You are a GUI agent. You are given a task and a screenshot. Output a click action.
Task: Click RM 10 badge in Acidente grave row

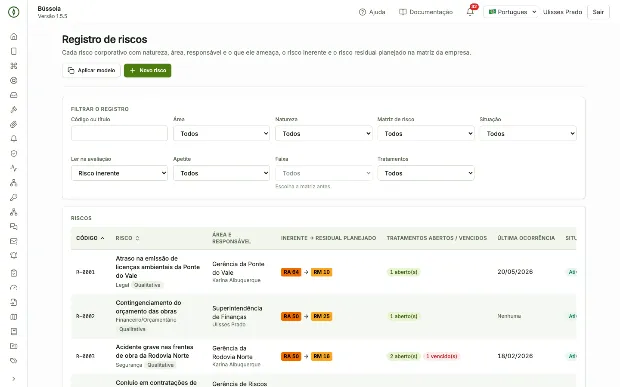pos(321,356)
